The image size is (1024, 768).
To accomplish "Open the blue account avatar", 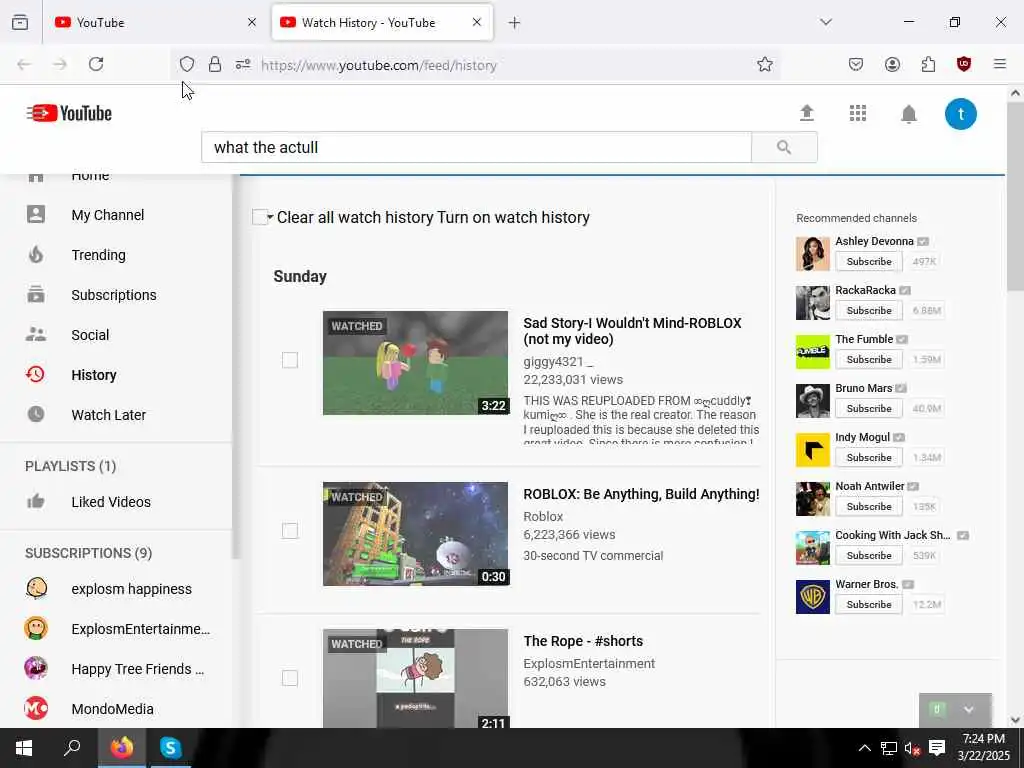I will click(x=961, y=114).
